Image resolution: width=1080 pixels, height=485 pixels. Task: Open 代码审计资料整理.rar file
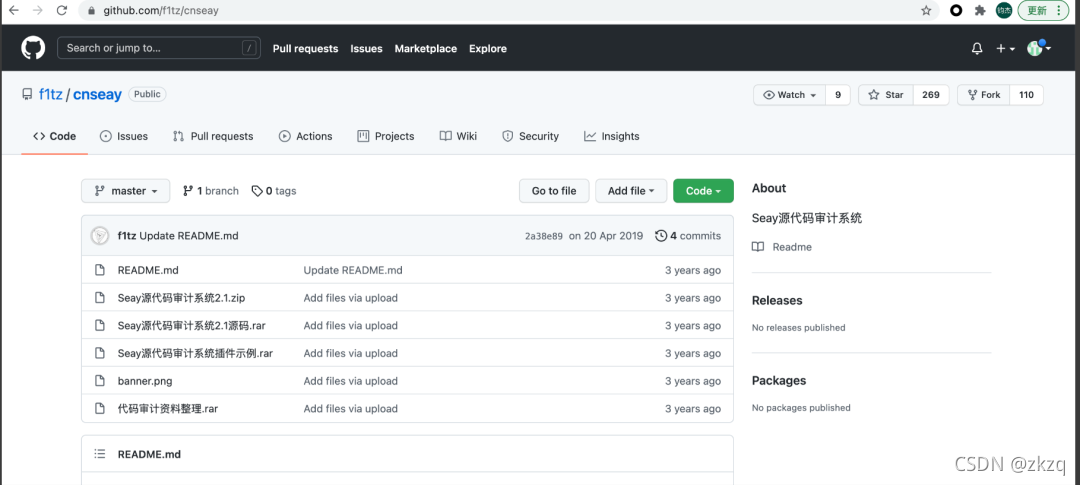coord(168,409)
